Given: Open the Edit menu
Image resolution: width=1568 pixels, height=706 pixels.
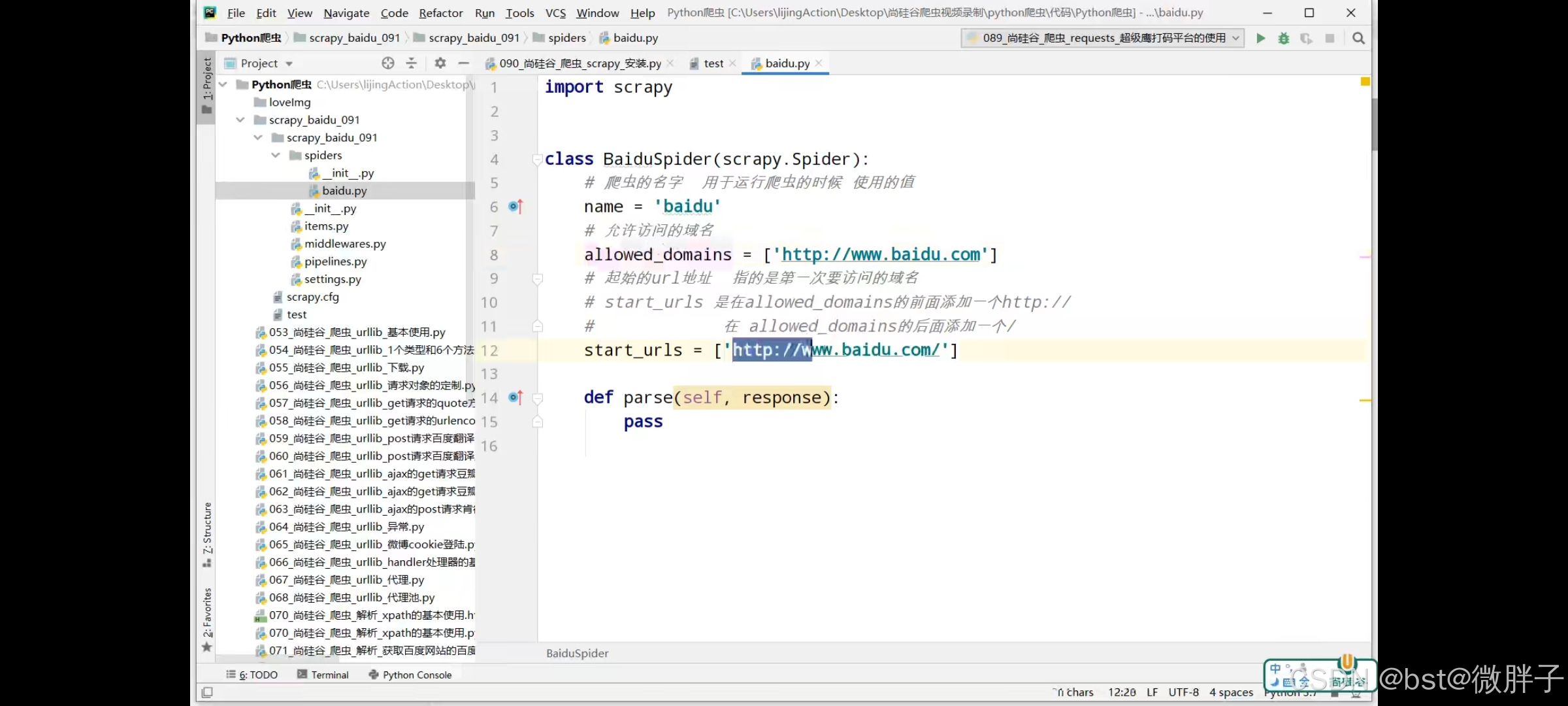Looking at the screenshot, I should click(266, 13).
